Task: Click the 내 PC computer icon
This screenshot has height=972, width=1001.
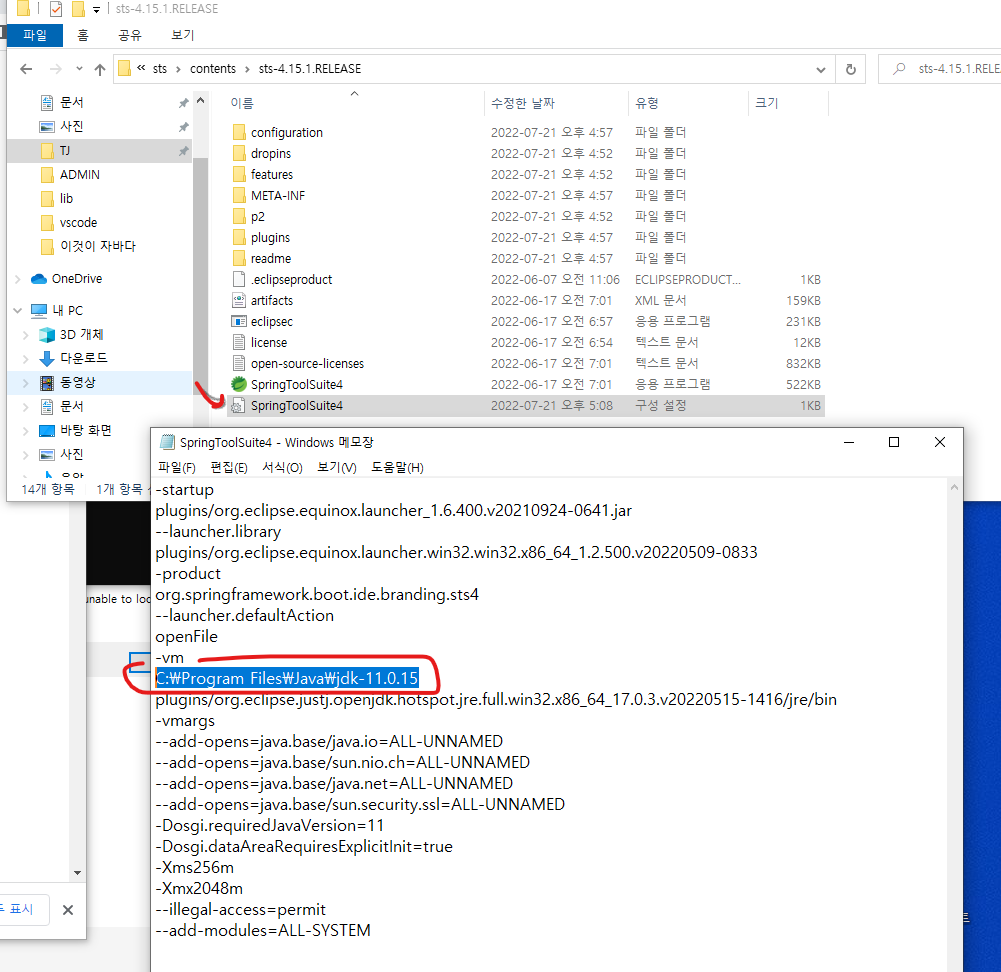Action: click(39, 311)
